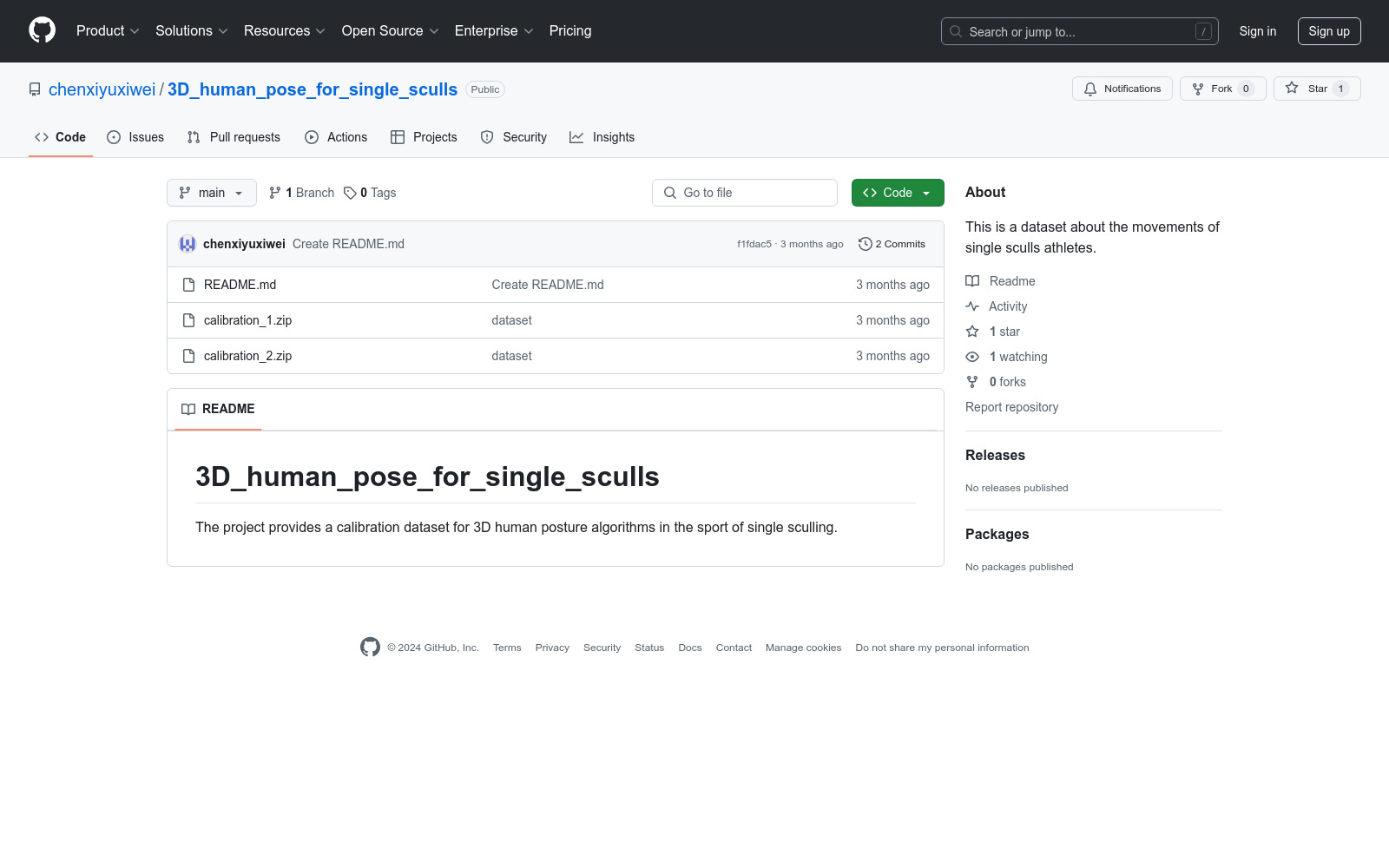Click dataset commit message for calibration_2.zip
The width and height of the screenshot is (1389, 868).
coord(511,356)
